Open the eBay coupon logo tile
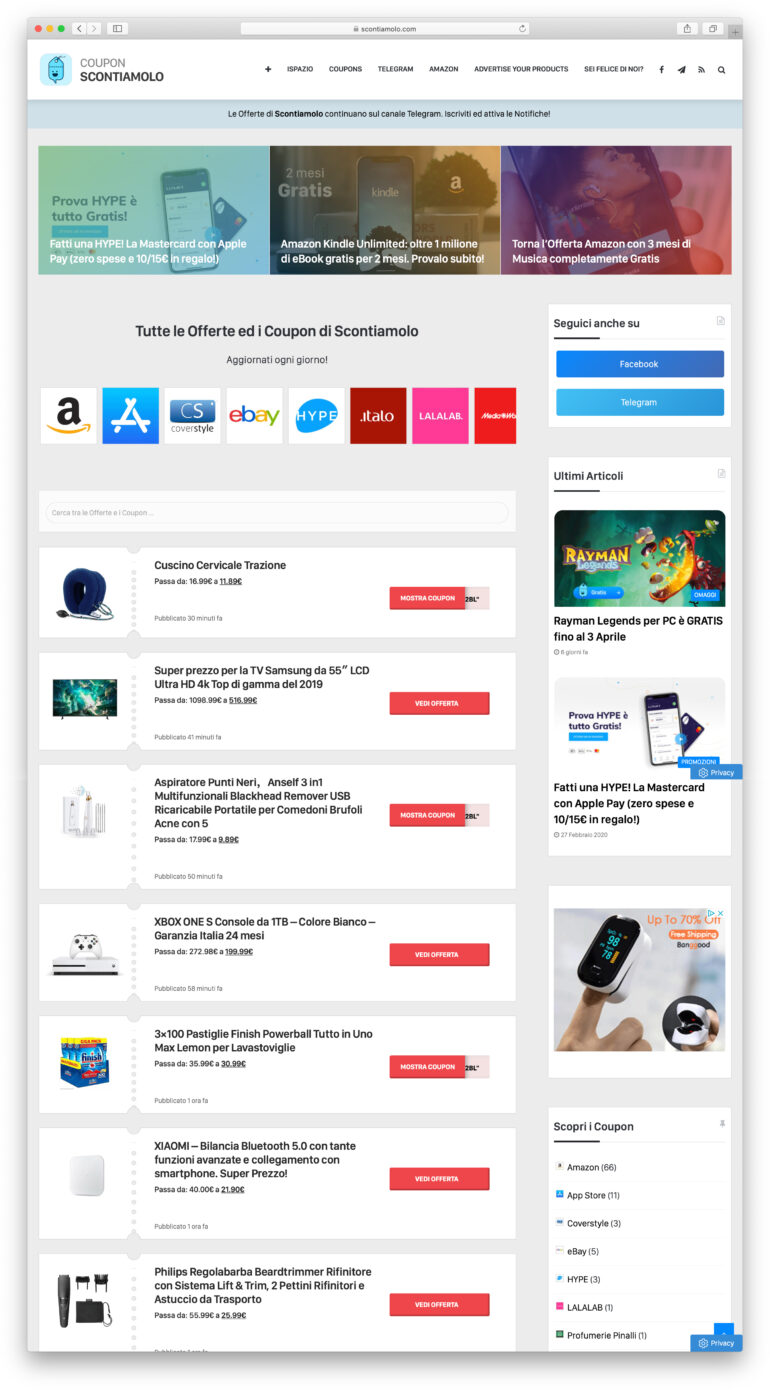770x1390 pixels. 254,416
